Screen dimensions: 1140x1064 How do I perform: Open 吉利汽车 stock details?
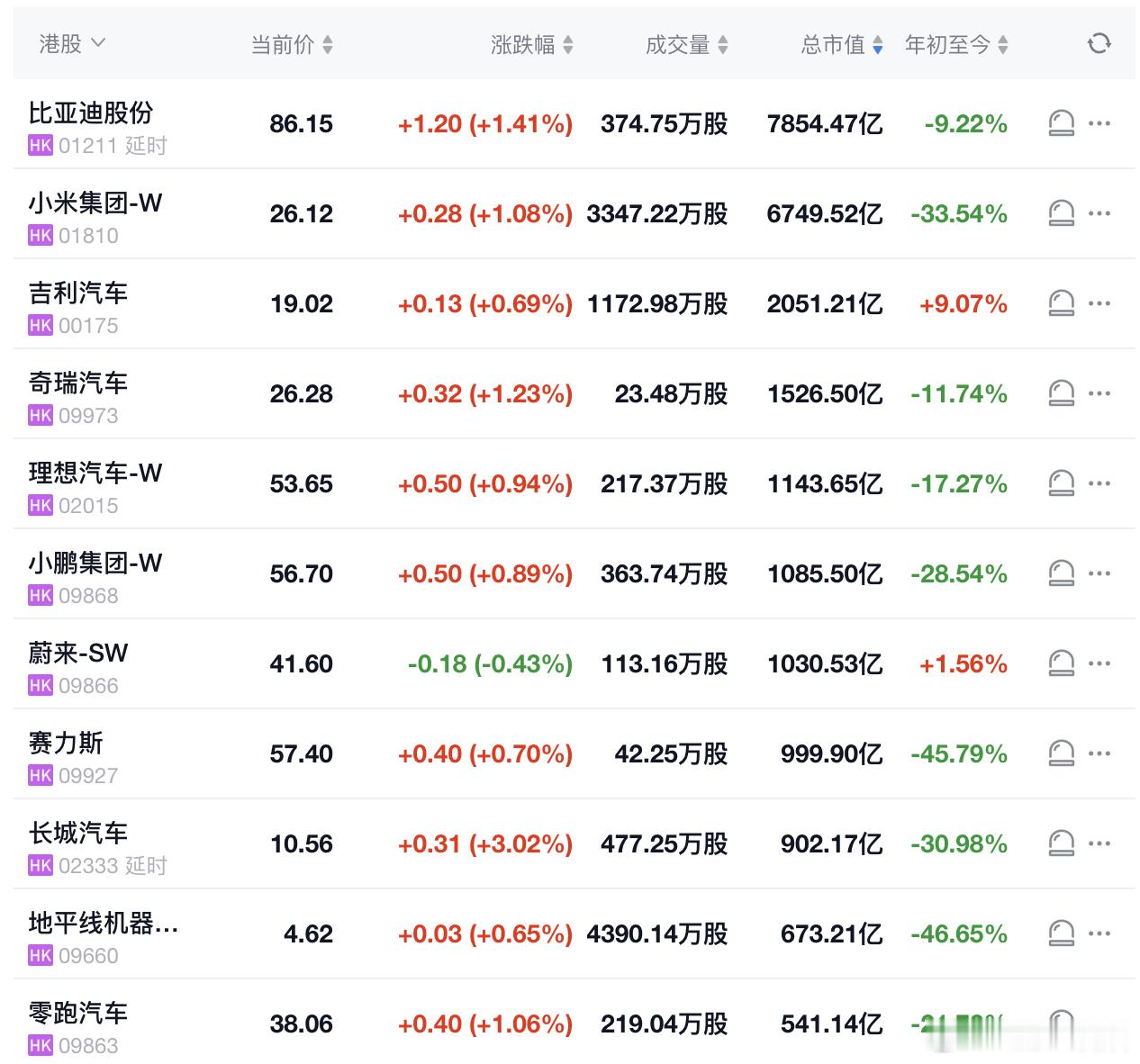[x=77, y=293]
